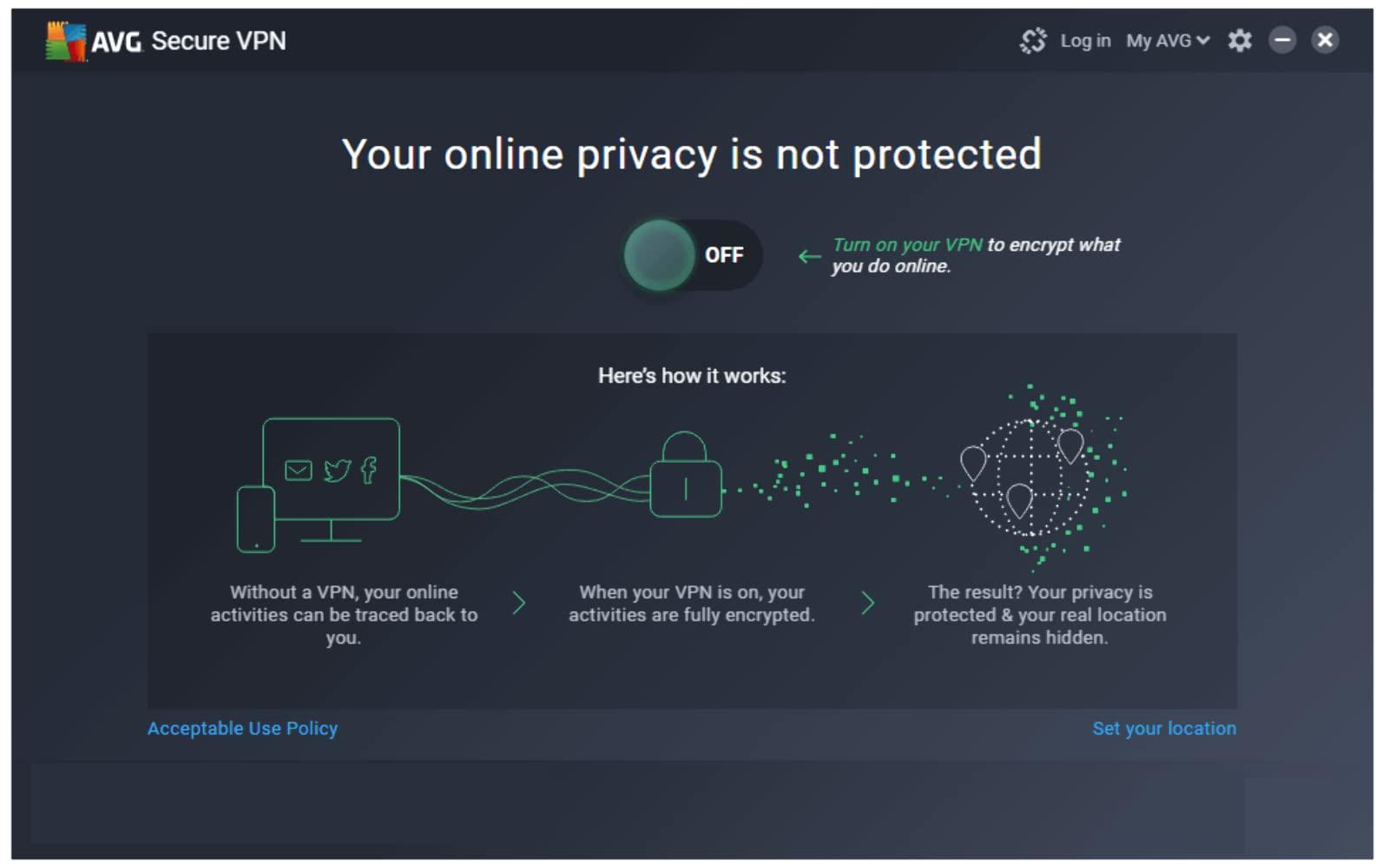Click the Twitter bird icon on the monitor illustration
Image resolution: width=1382 pixels, height=868 pixels.
[337, 469]
